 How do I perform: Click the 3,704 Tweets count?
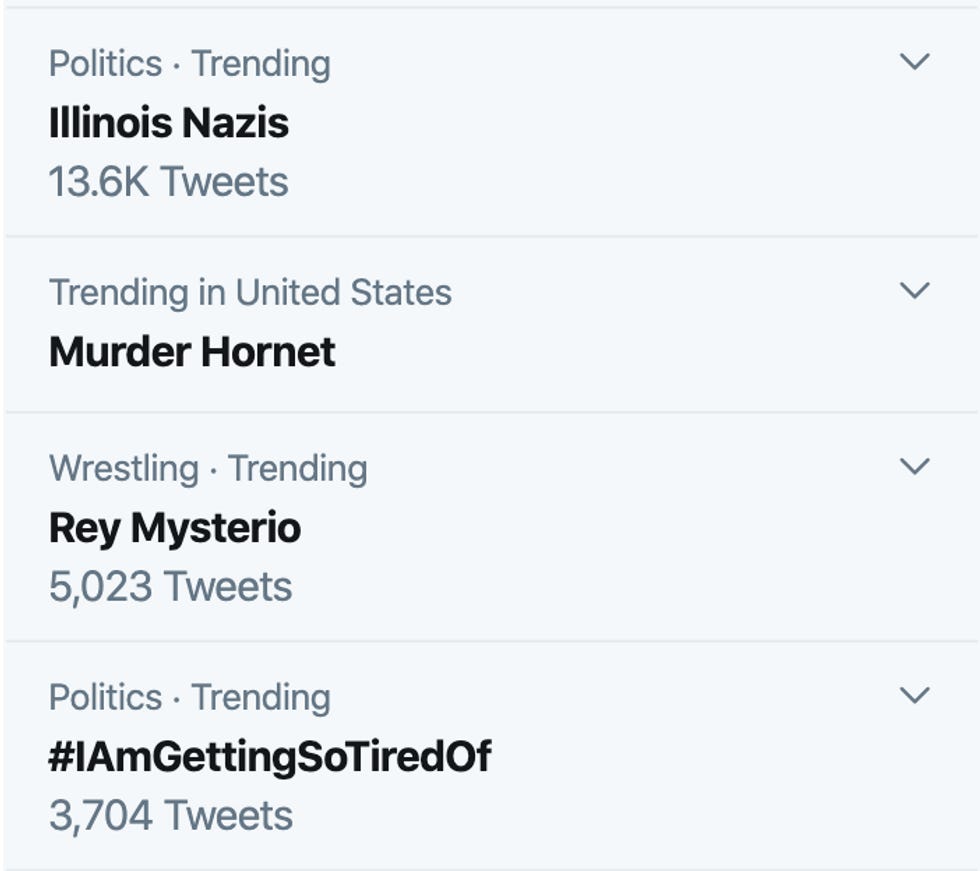(170, 815)
